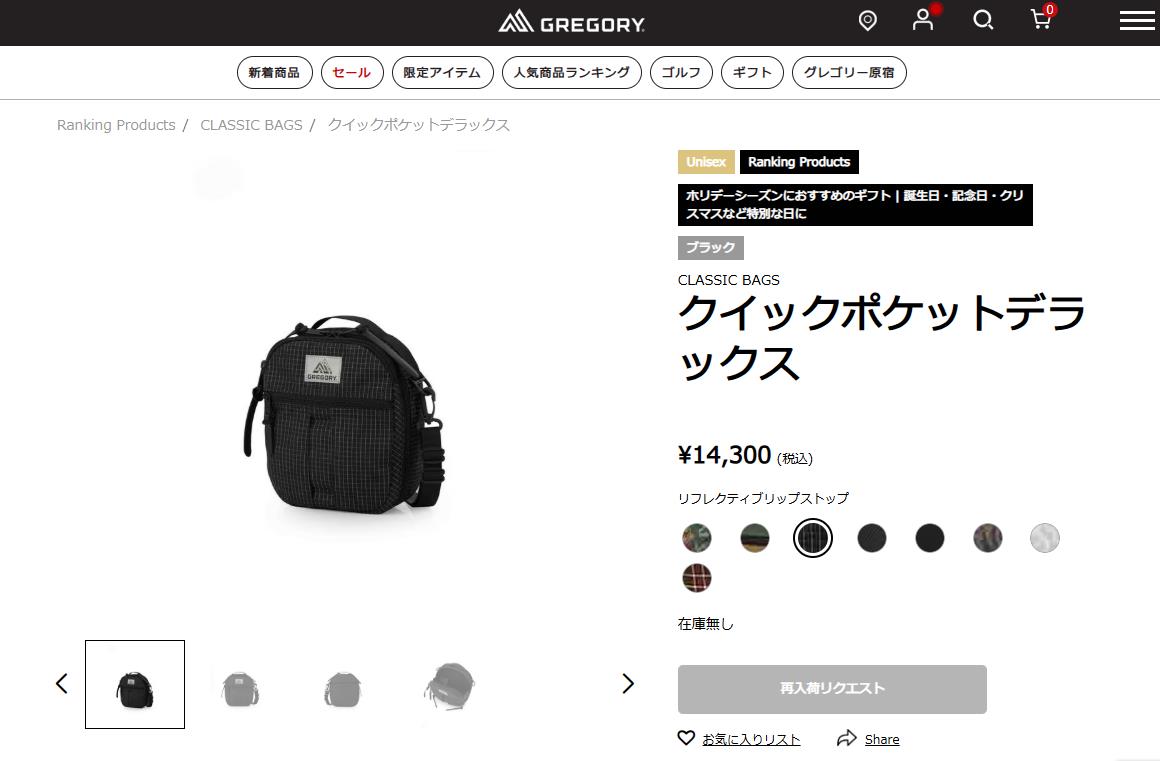Select the セール category pill
Screen dimensions: 1160x761
(352, 72)
